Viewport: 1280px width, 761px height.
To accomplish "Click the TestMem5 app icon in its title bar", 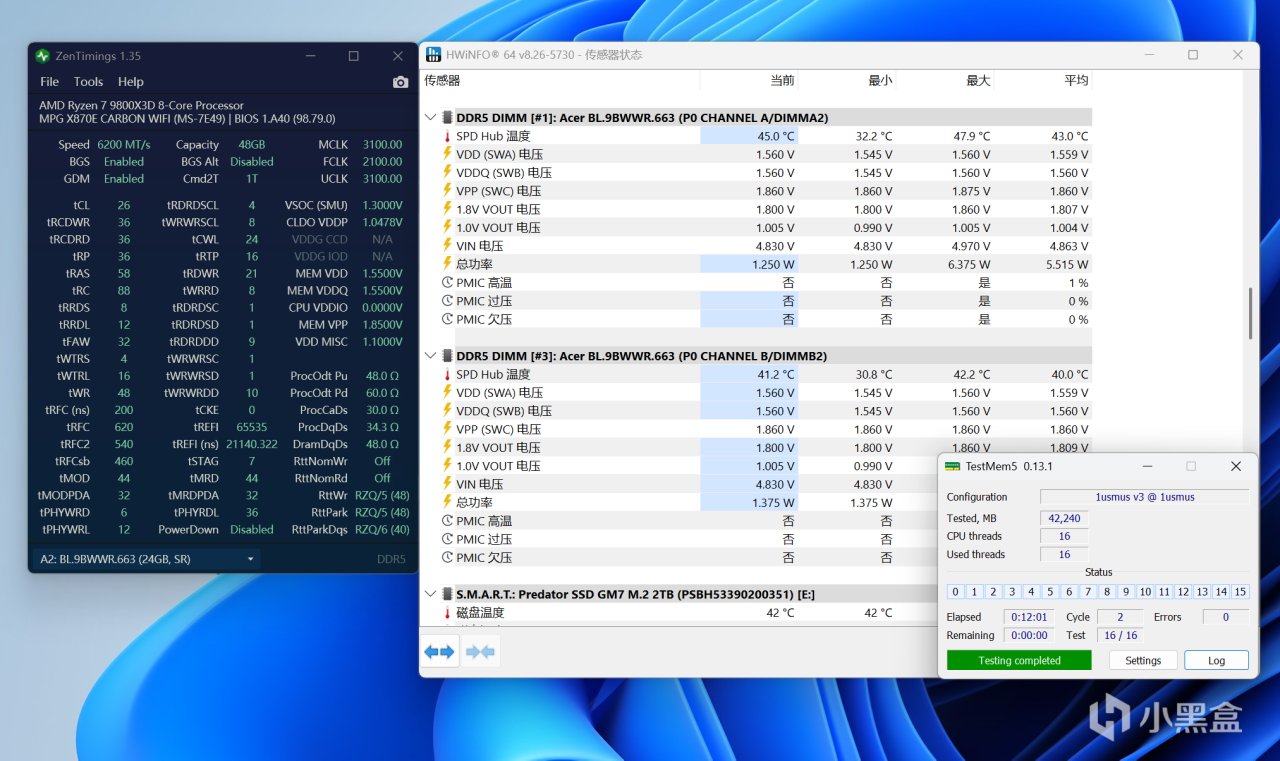I will coord(952,466).
